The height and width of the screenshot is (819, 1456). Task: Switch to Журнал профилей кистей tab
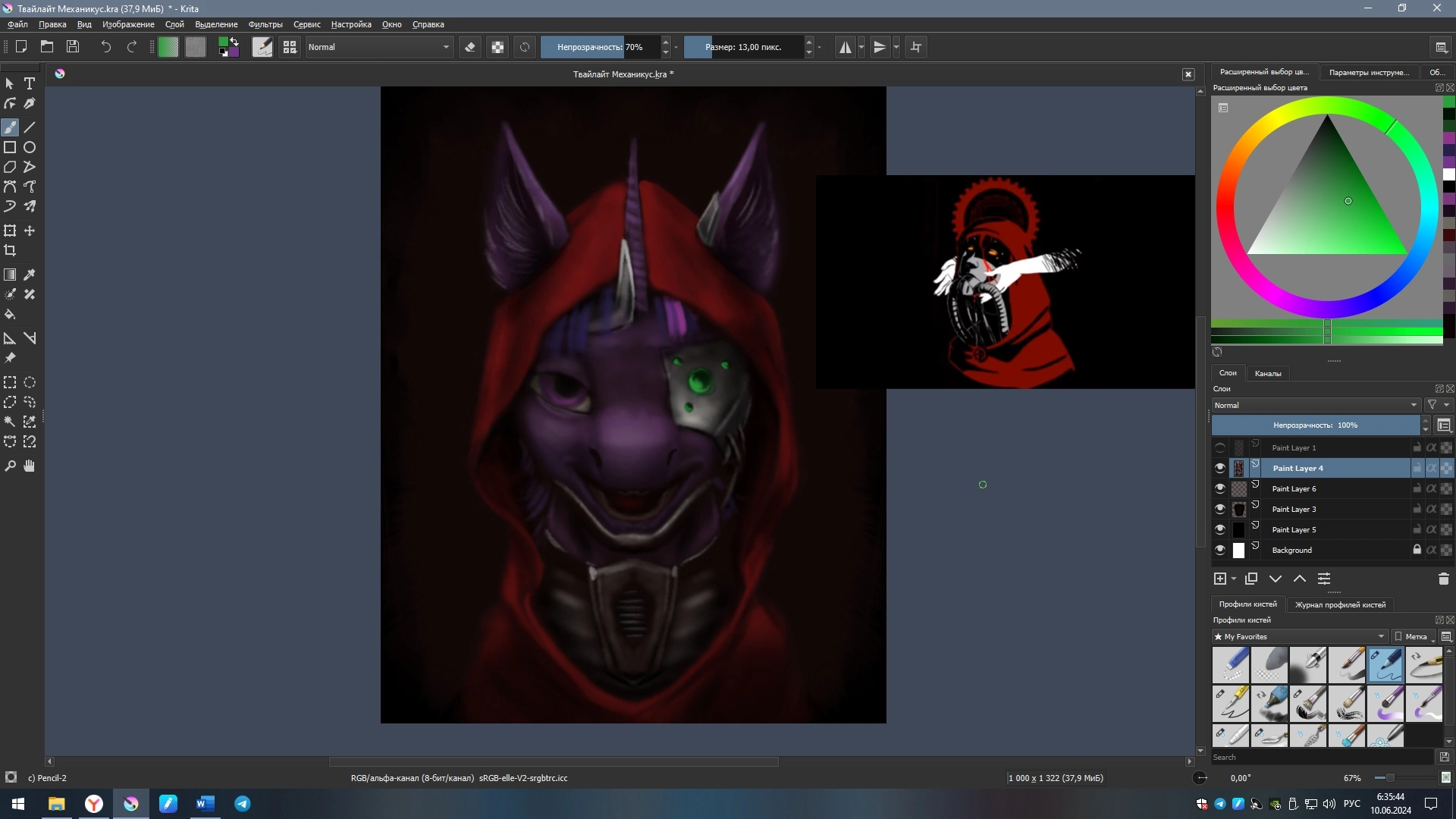tap(1340, 605)
